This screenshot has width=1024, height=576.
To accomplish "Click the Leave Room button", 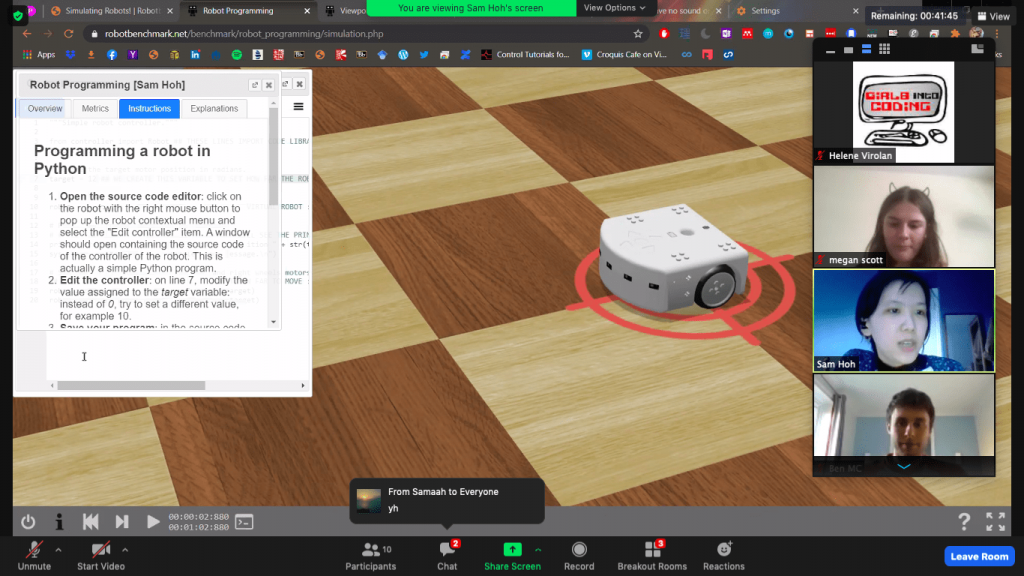I will coord(979,556).
